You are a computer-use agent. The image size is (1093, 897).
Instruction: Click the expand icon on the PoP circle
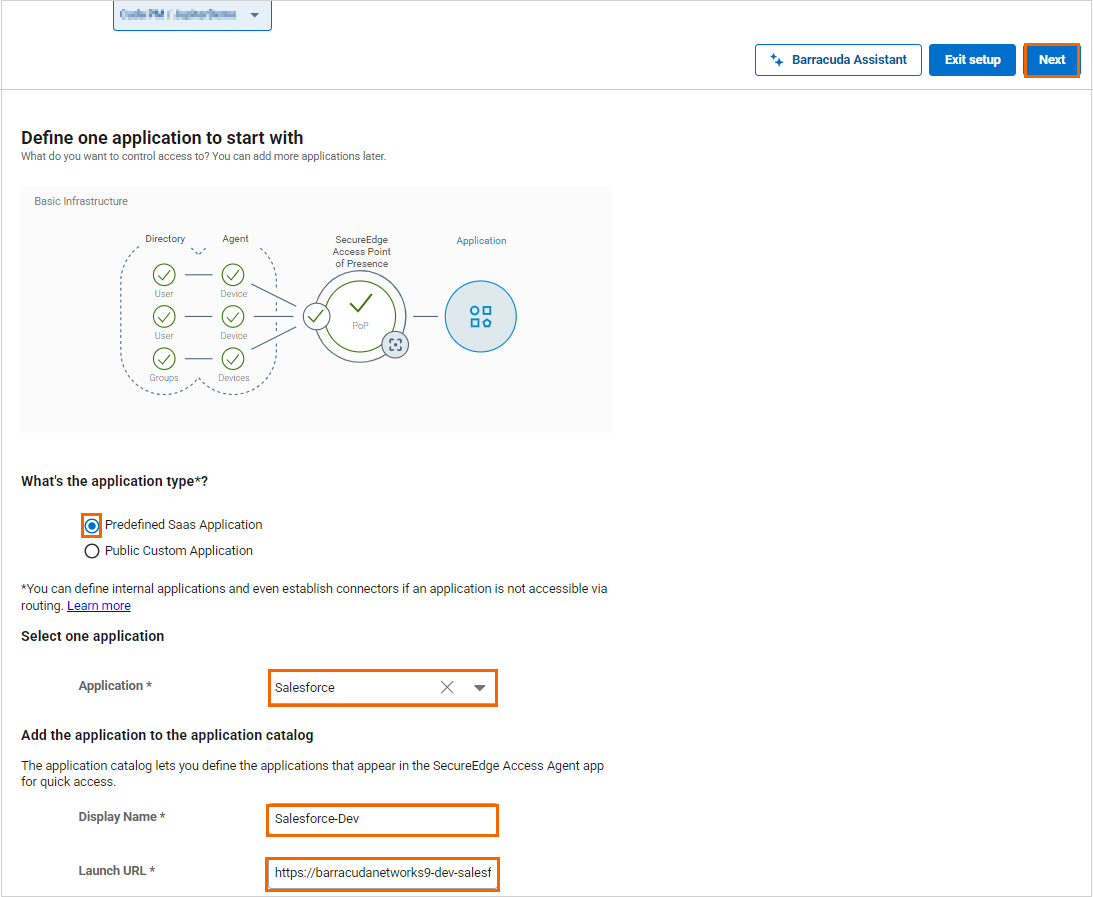[x=395, y=344]
